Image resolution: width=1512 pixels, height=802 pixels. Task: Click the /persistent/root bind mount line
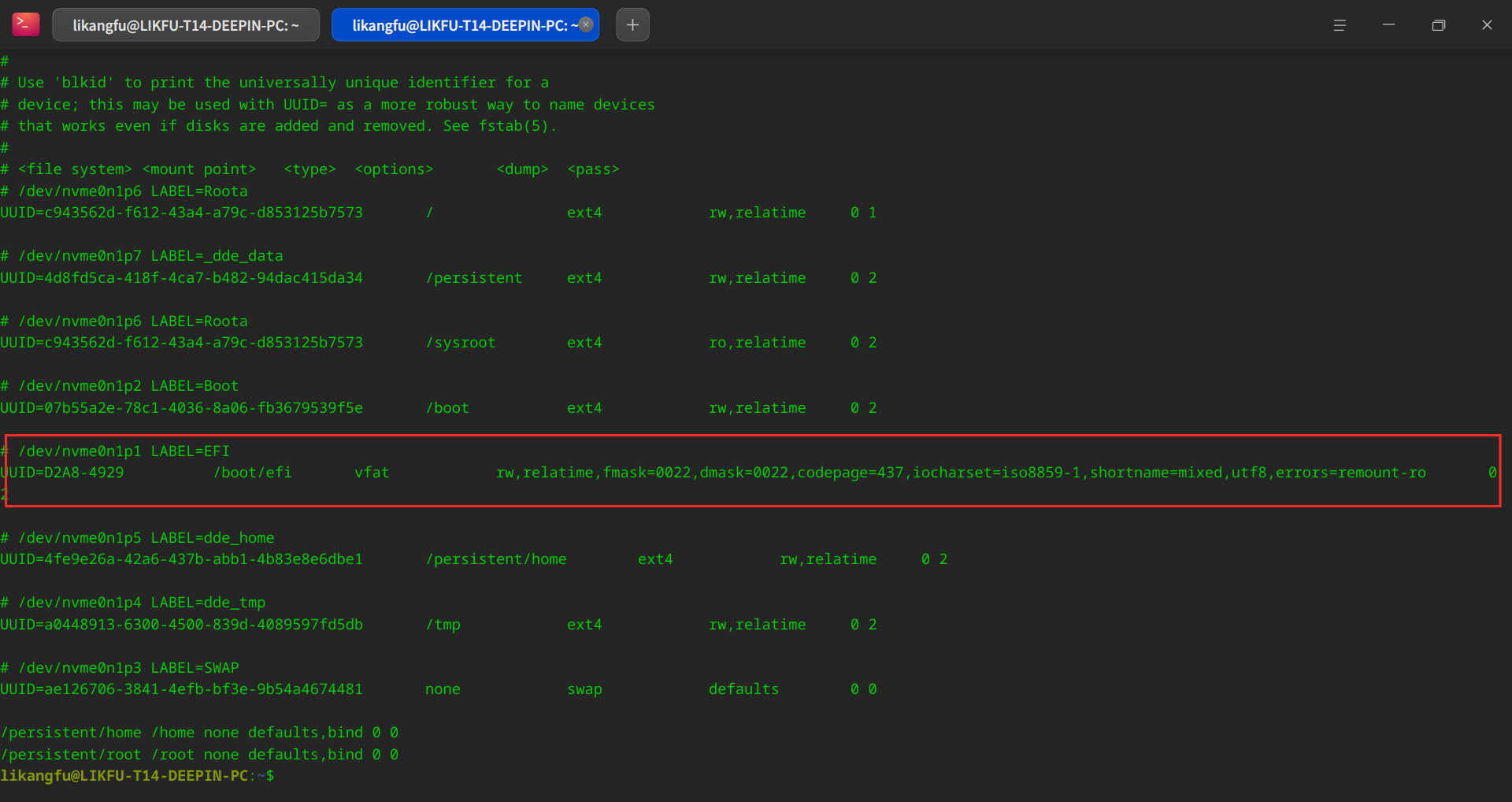(199, 755)
